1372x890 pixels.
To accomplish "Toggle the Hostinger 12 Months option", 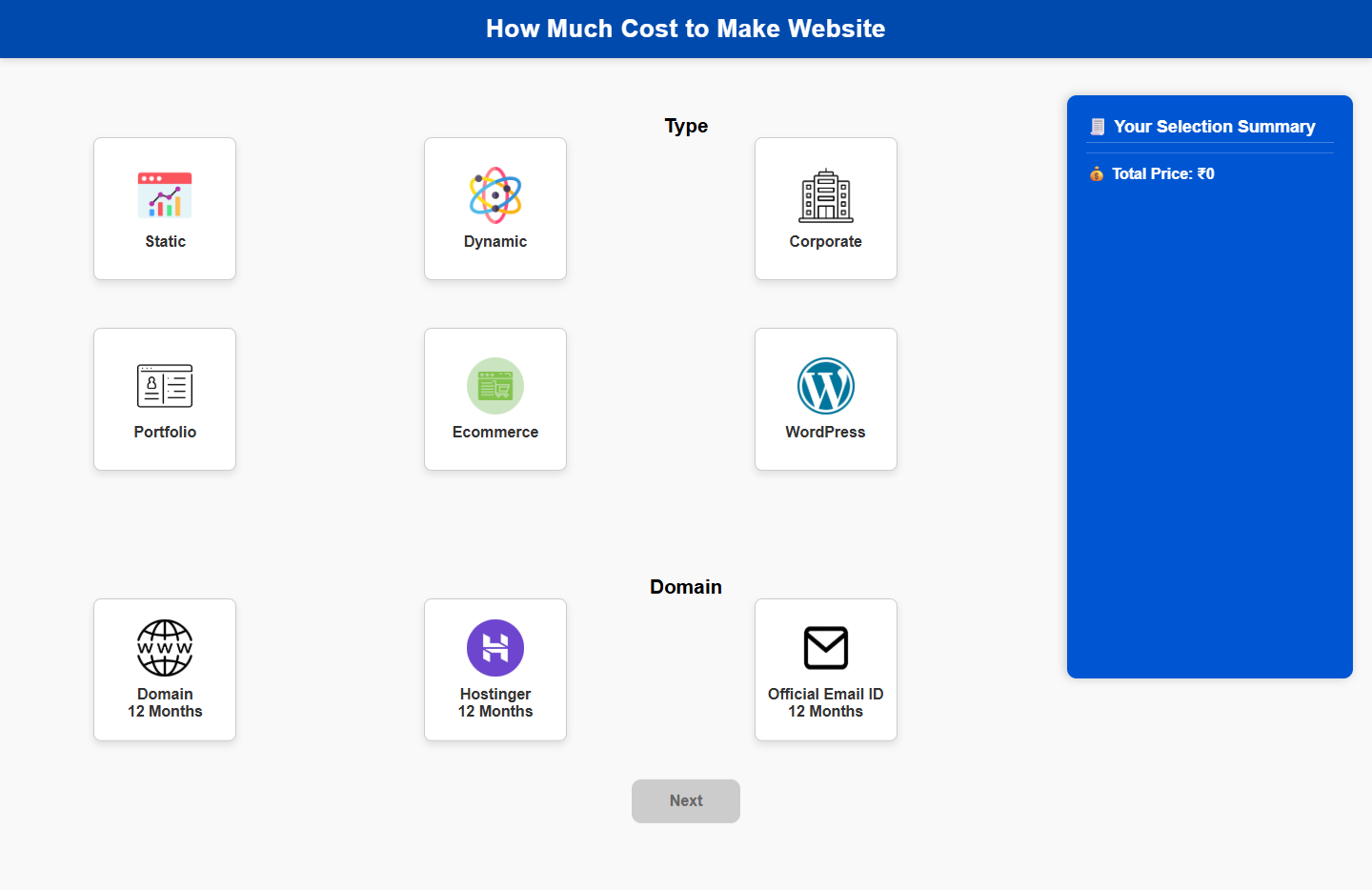I will click(494, 669).
